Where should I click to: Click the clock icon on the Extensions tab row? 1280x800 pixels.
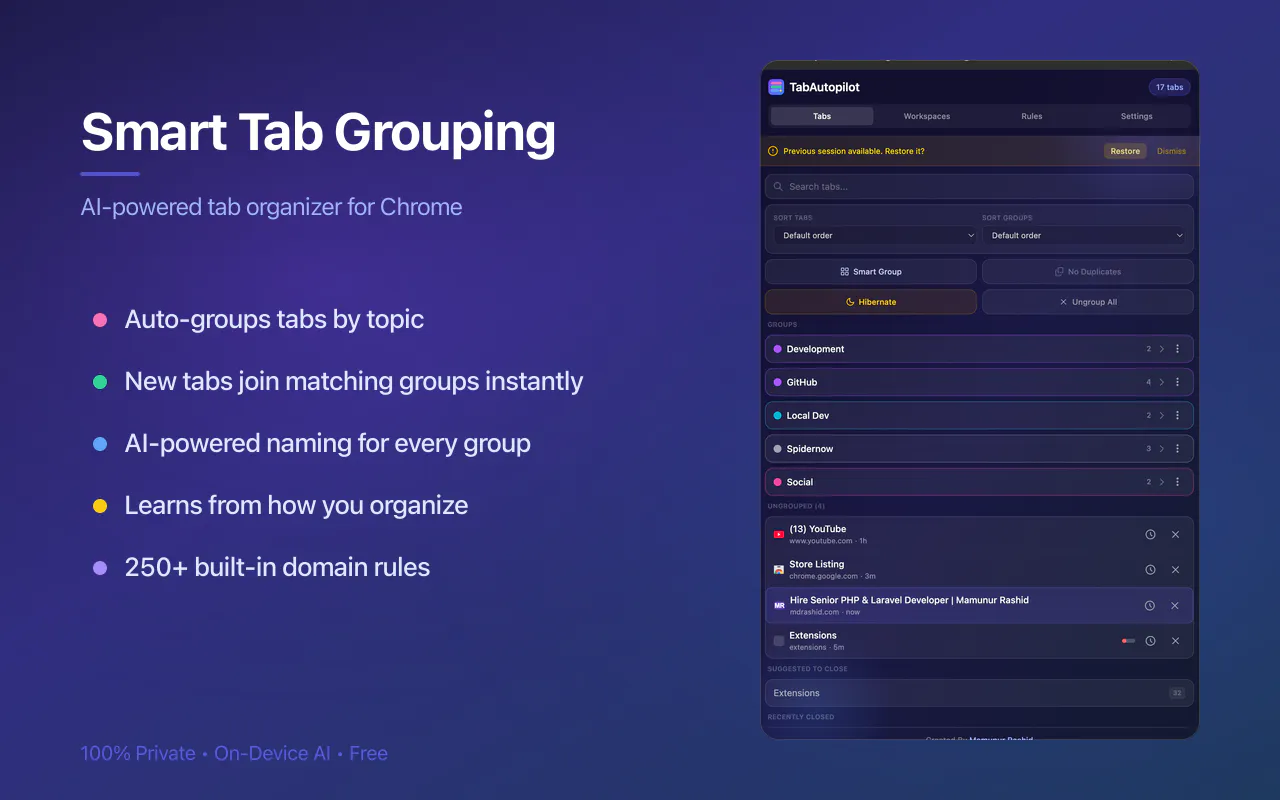[x=1150, y=640]
